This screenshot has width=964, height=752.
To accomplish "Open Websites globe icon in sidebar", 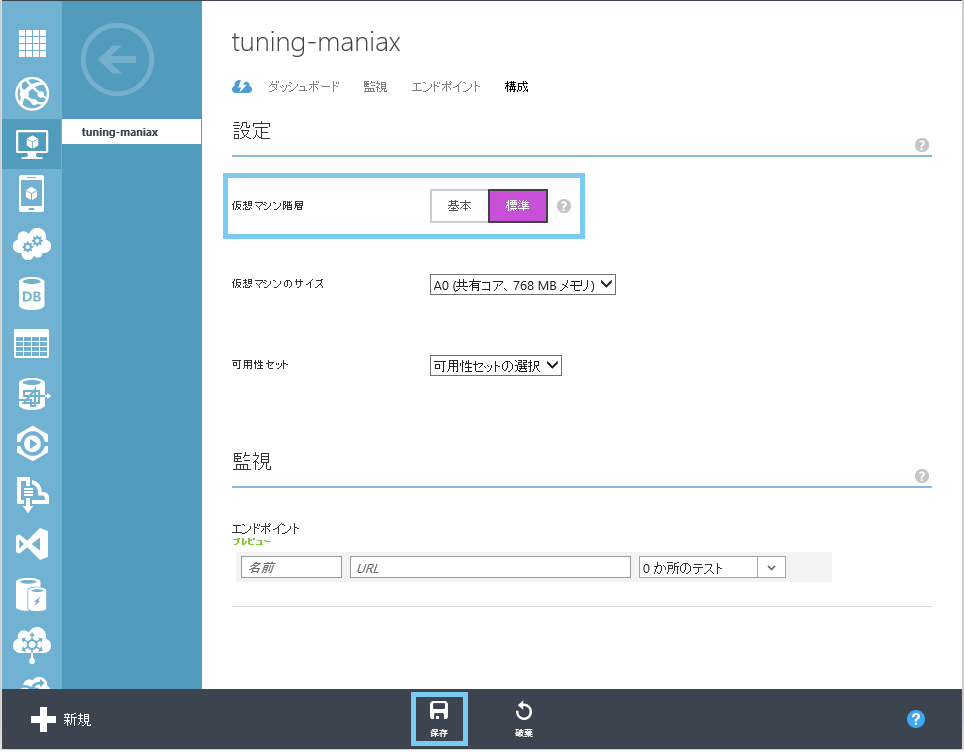I will 32,93.
